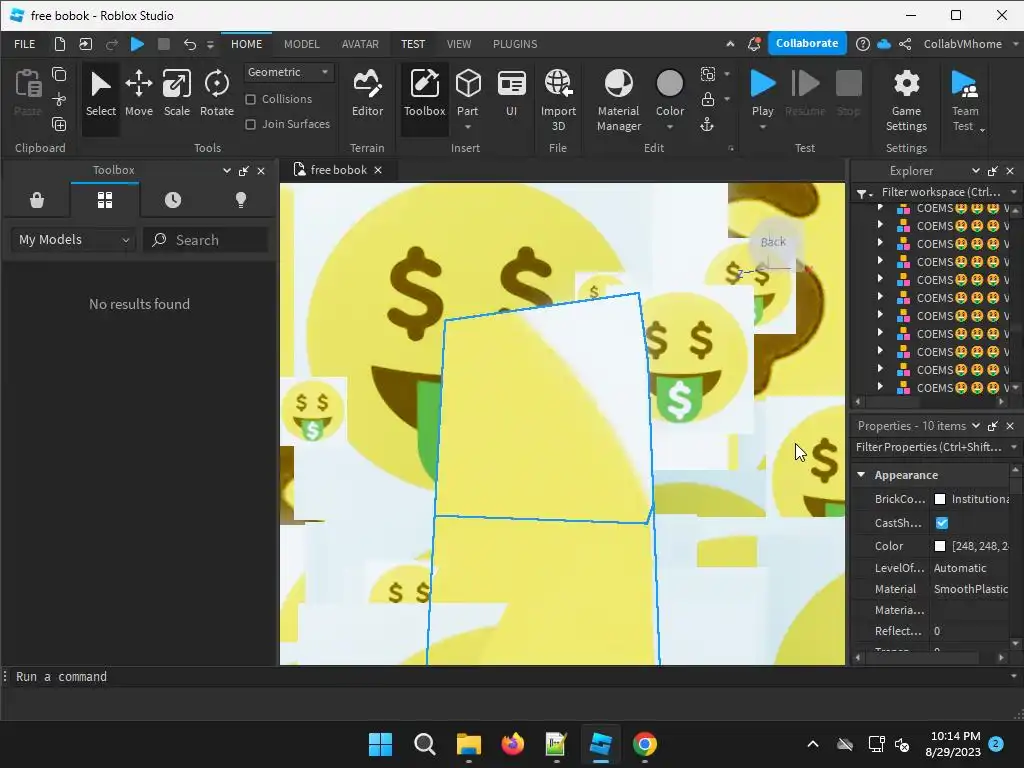Viewport: 1024px width, 768px height.
Task: Pick the Rotate tool
Action: click(x=217, y=95)
